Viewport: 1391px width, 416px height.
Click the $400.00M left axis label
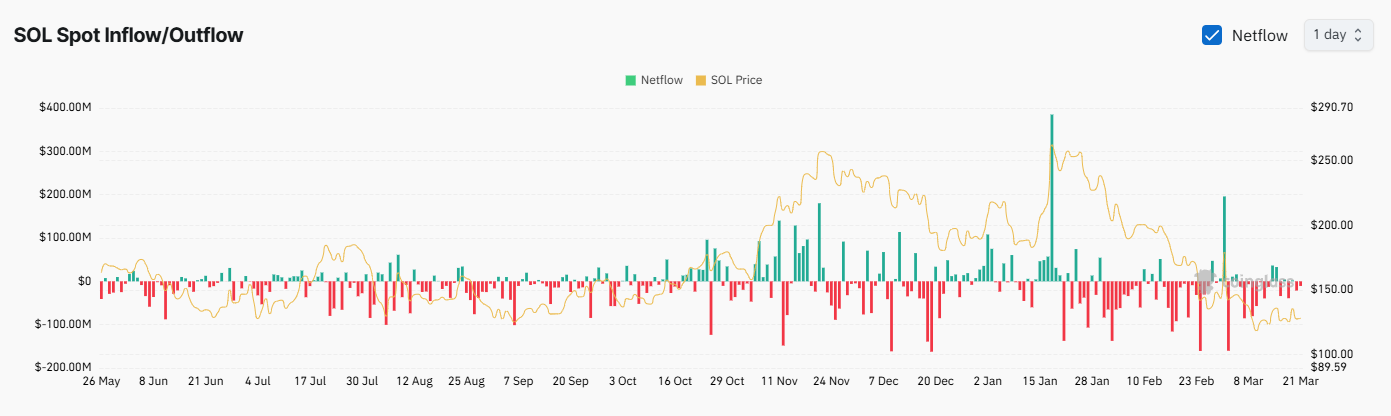pyautogui.click(x=66, y=107)
